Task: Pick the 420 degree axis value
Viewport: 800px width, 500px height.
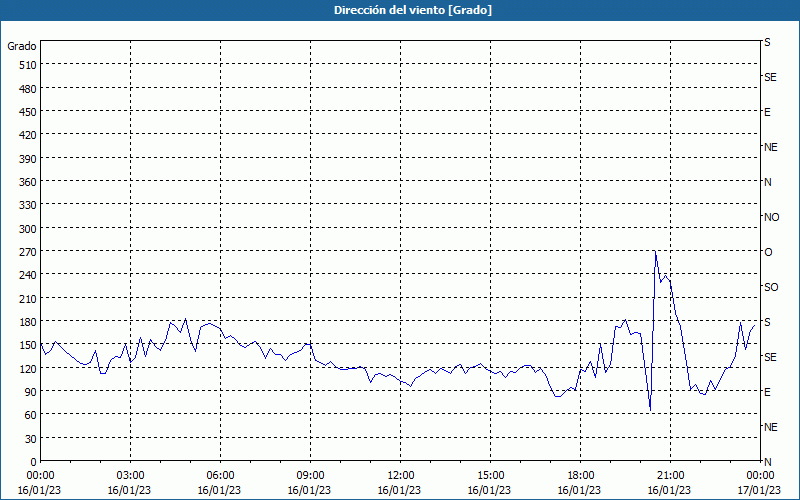Action: pos(29,135)
